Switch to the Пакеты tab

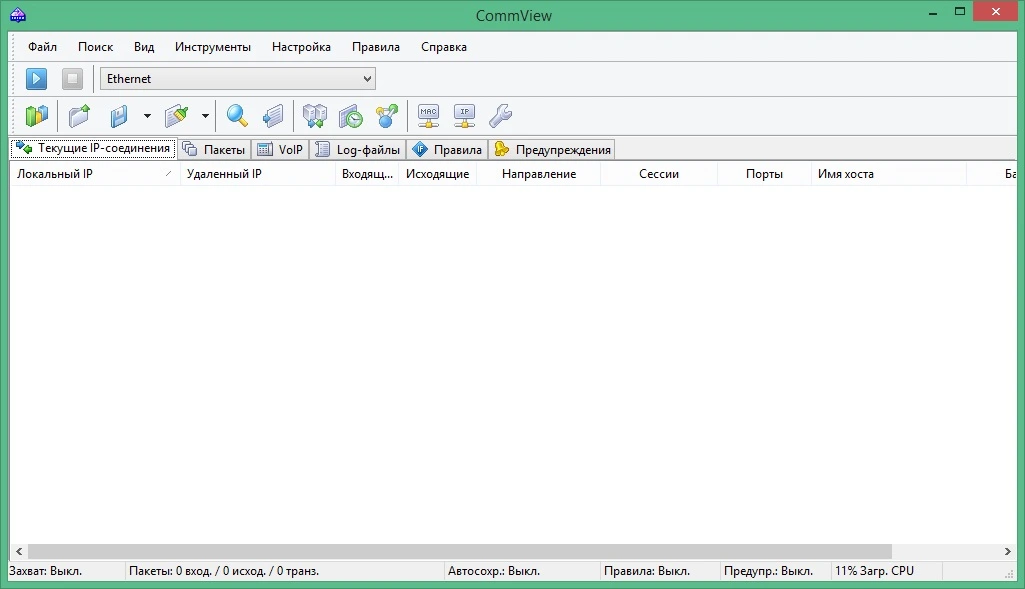pos(214,150)
